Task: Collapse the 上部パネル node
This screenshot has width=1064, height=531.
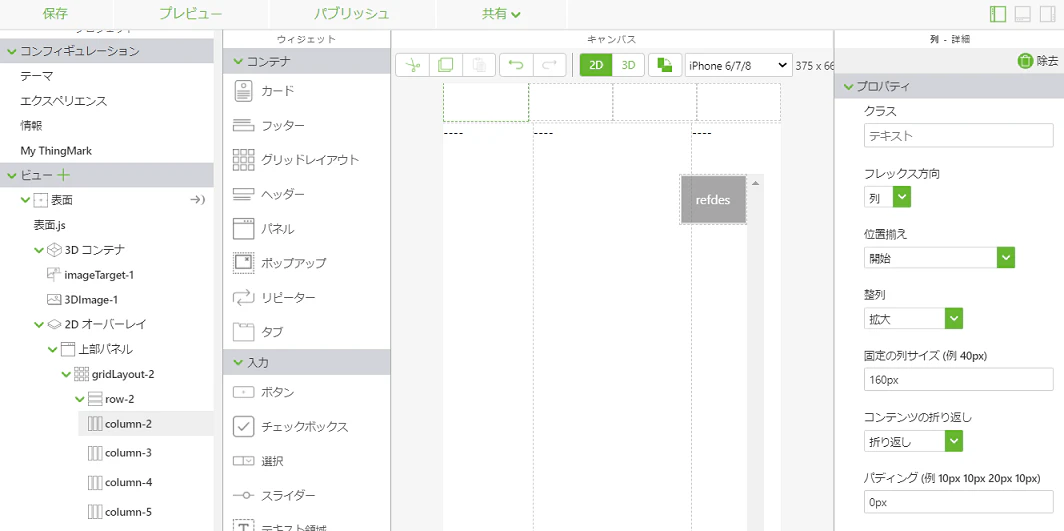Action: [x=53, y=349]
